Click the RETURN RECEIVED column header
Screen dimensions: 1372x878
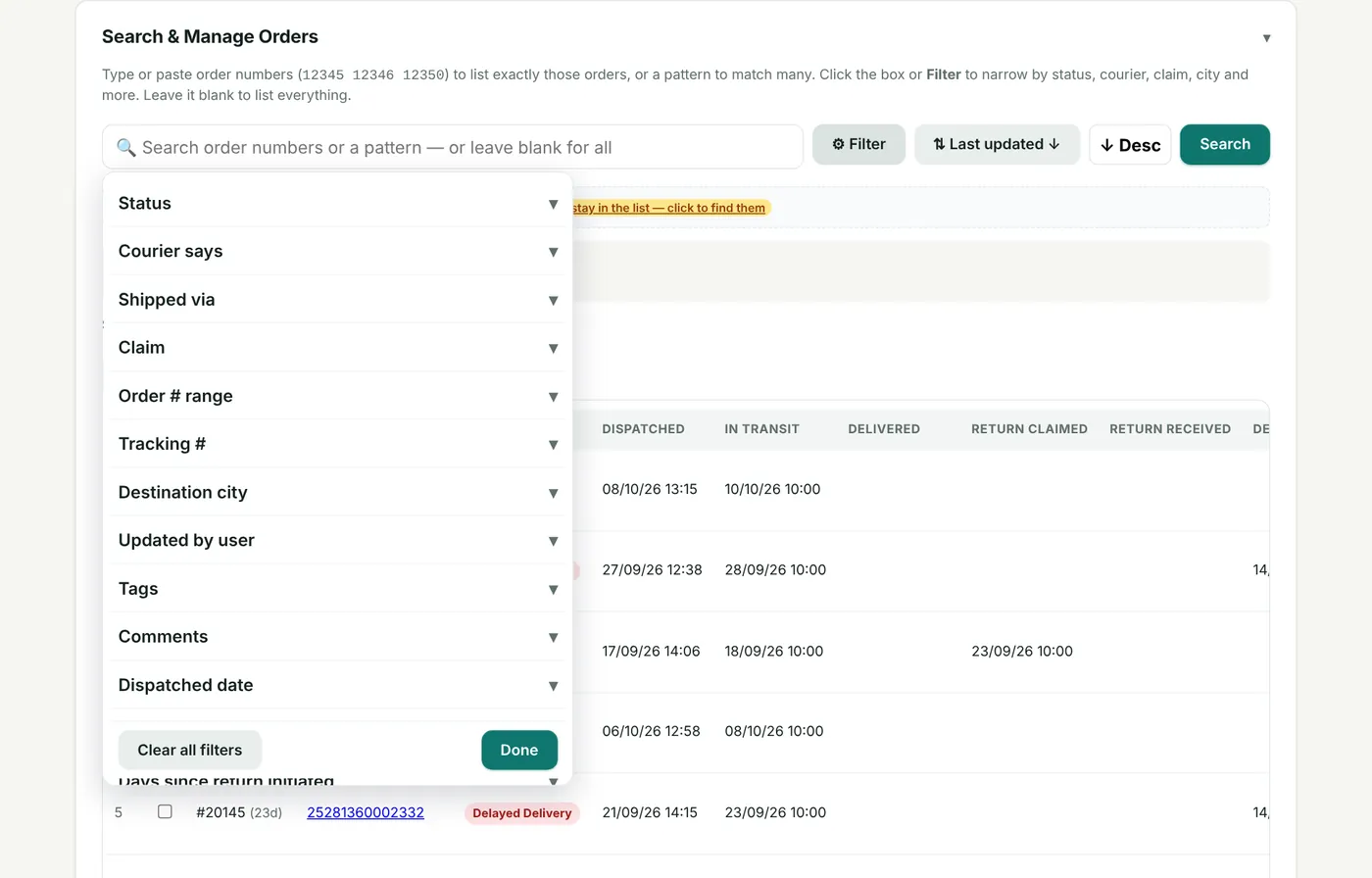1170,429
